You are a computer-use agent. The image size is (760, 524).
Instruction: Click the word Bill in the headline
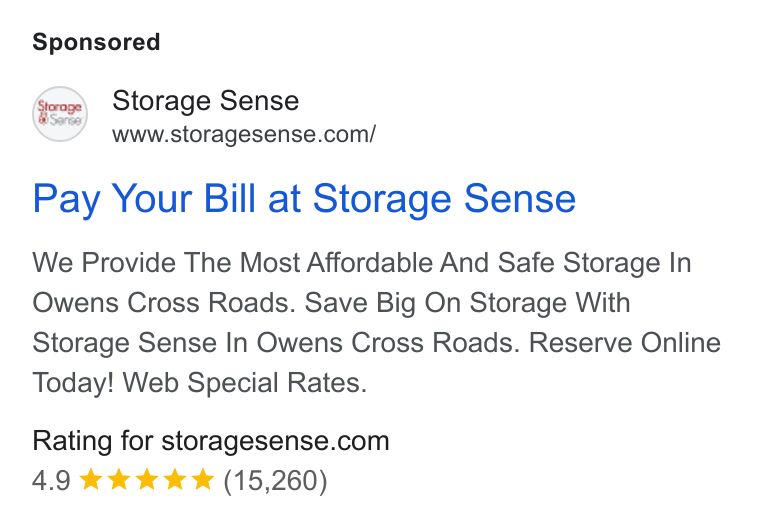(x=229, y=198)
